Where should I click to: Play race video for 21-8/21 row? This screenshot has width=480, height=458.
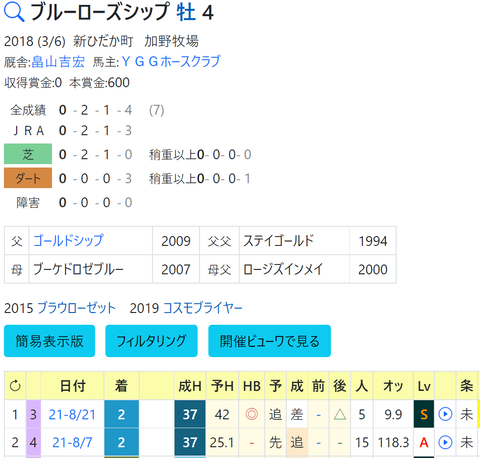pos(445,414)
